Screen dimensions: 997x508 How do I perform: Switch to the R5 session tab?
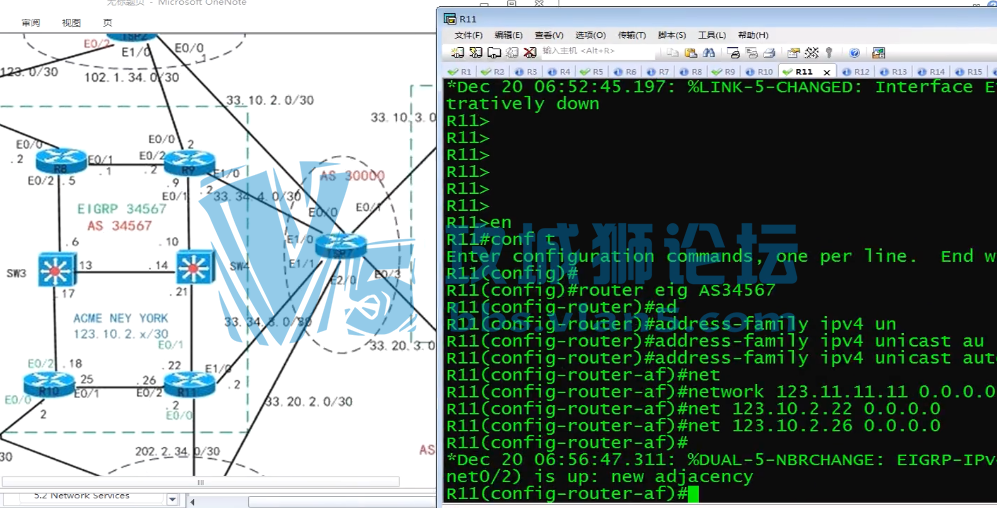click(592, 72)
